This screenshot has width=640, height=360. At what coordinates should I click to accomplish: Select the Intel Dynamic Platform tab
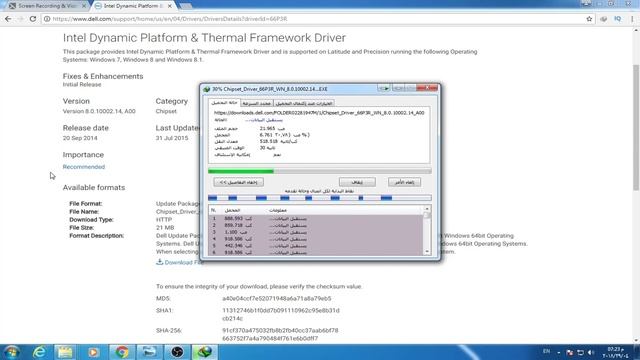point(133,6)
